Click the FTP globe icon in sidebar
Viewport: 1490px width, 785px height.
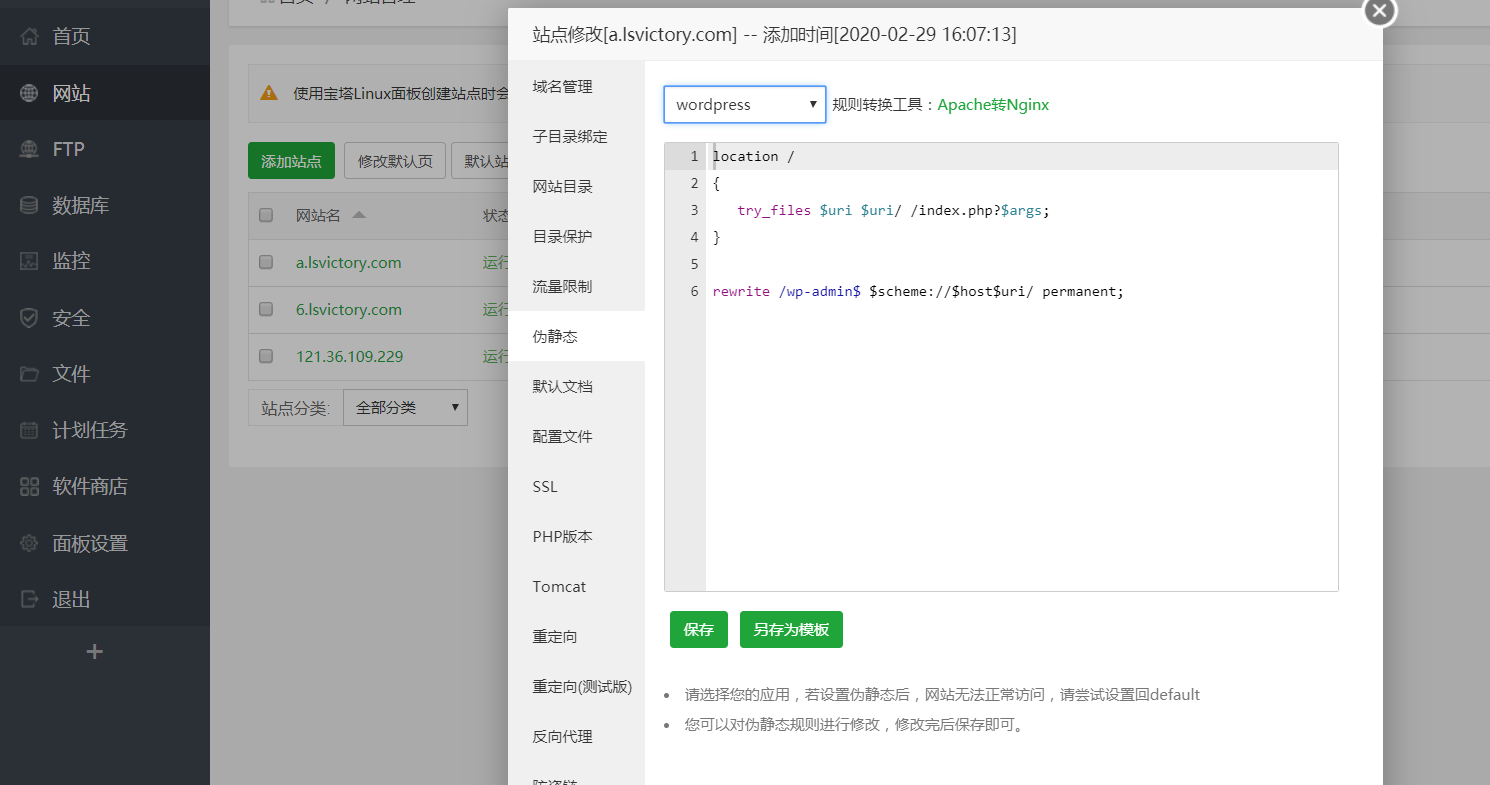click(30, 149)
